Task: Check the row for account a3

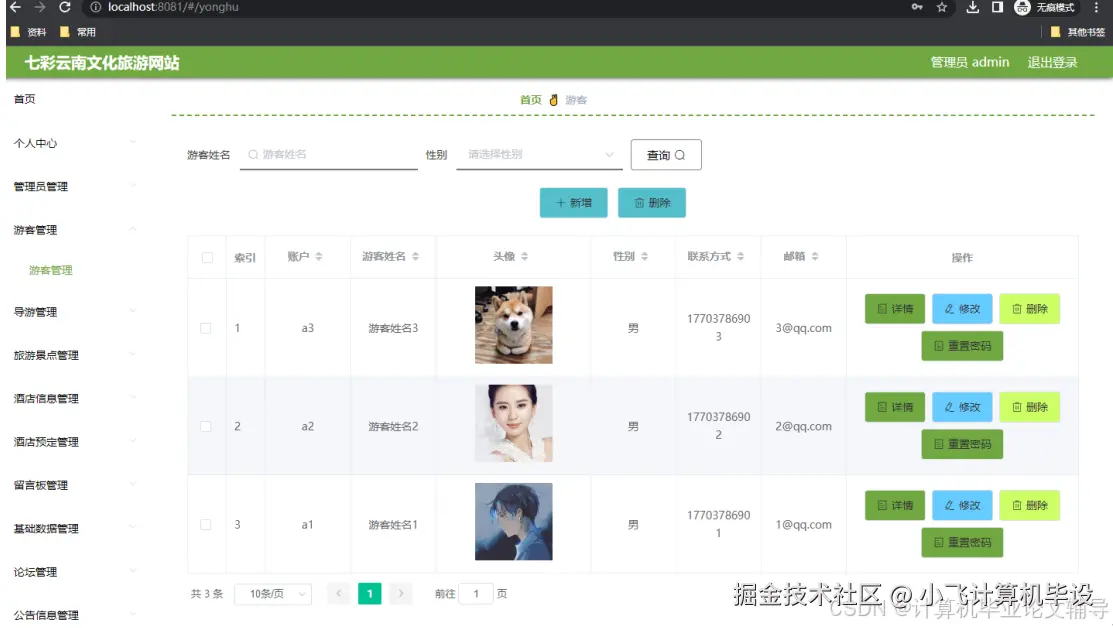Action: (205, 328)
